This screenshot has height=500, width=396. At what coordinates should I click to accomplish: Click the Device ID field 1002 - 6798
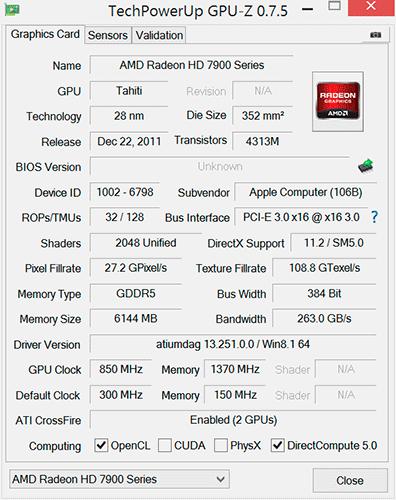coord(125,192)
